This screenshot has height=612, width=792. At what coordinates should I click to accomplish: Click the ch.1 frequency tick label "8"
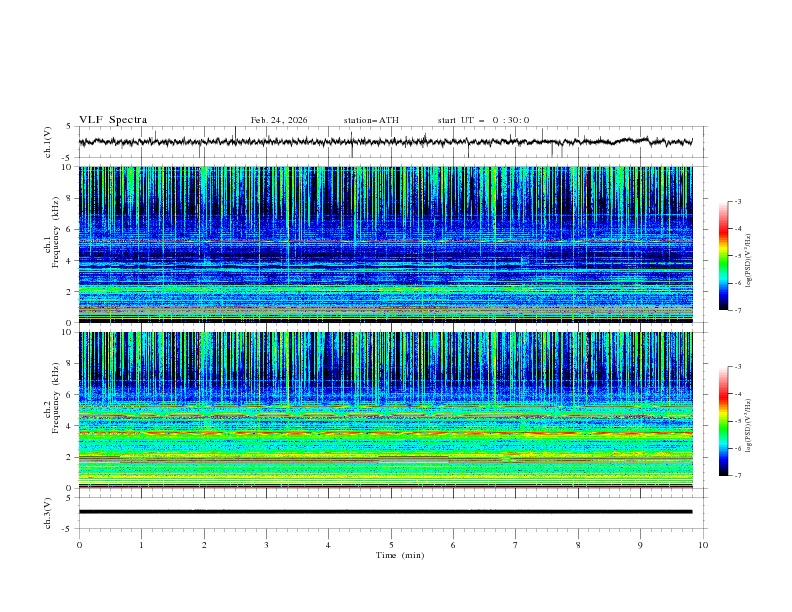coord(70,198)
